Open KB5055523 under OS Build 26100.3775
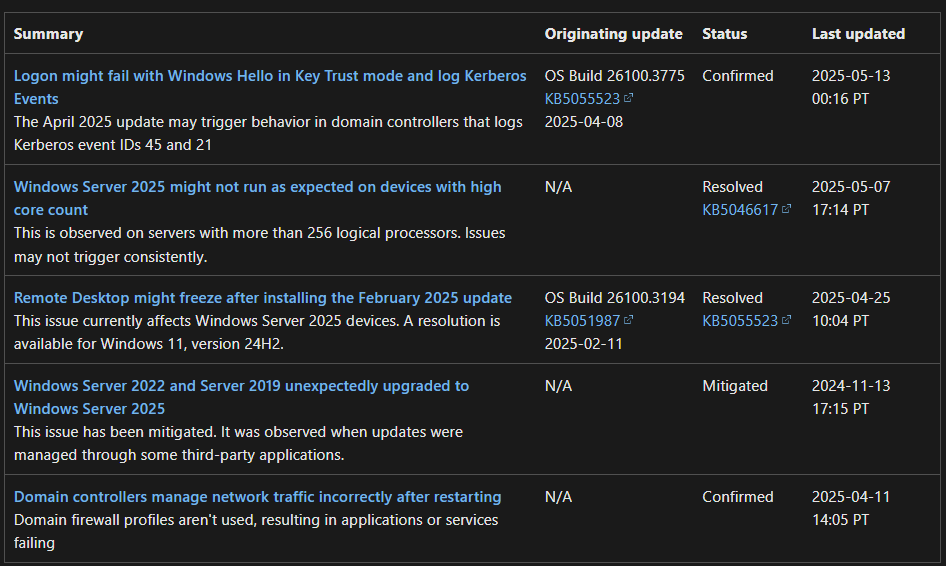Viewport: 946px width, 566px height. [582, 98]
